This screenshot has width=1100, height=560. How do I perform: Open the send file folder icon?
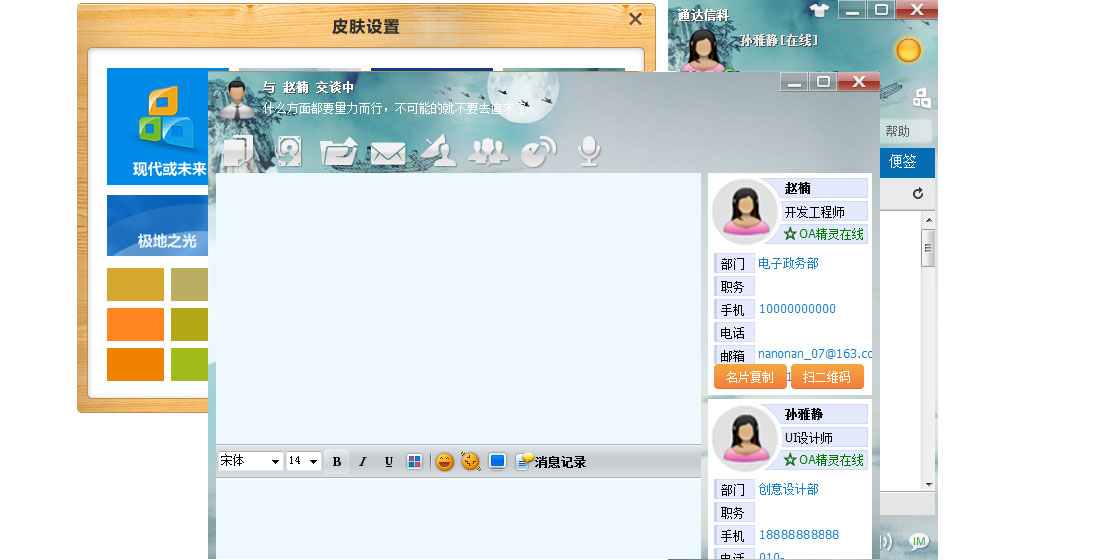pos(338,153)
